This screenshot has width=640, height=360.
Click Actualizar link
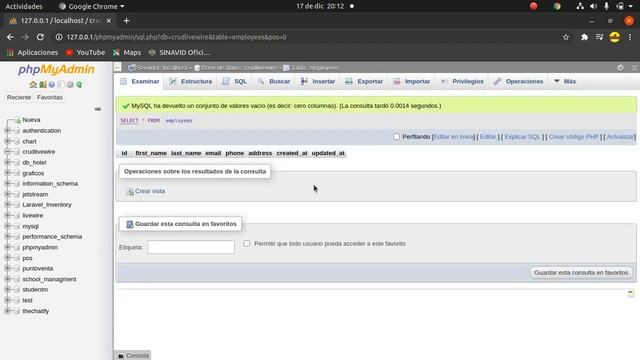pyautogui.click(x=620, y=137)
